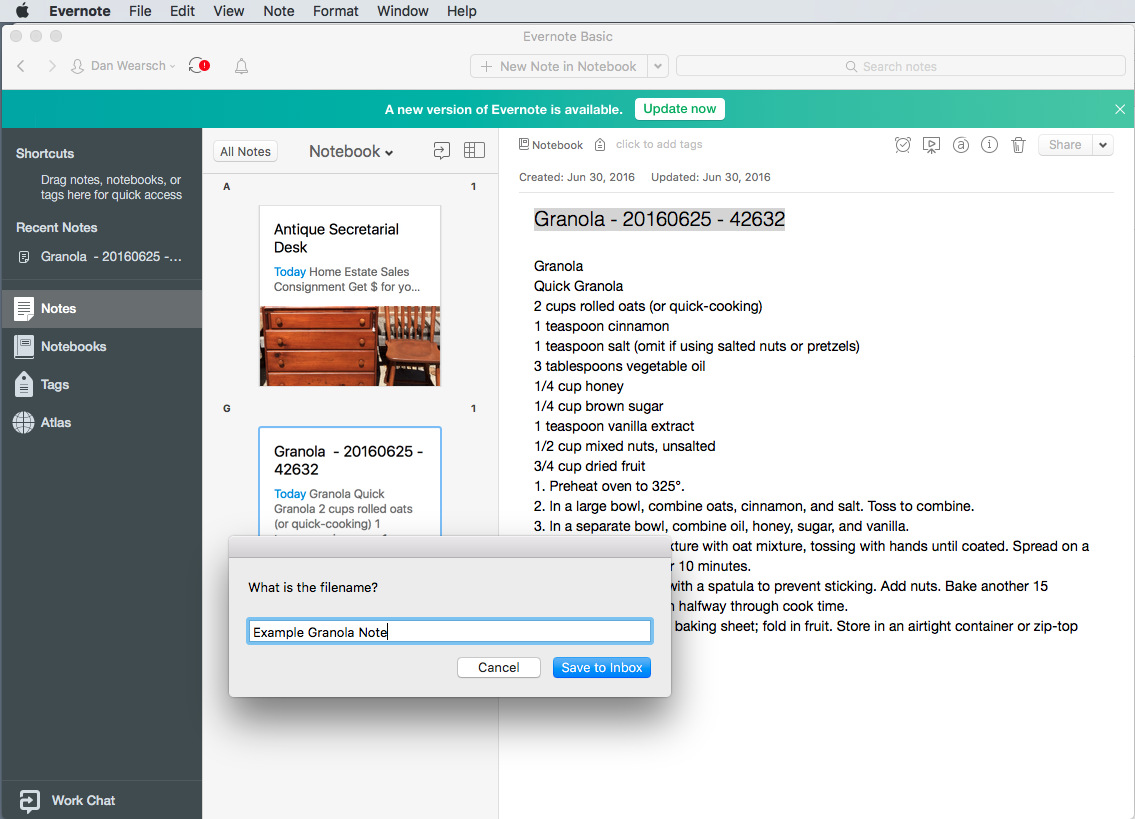Cancel the filename dialog
The height and width of the screenshot is (819, 1135).
499,668
